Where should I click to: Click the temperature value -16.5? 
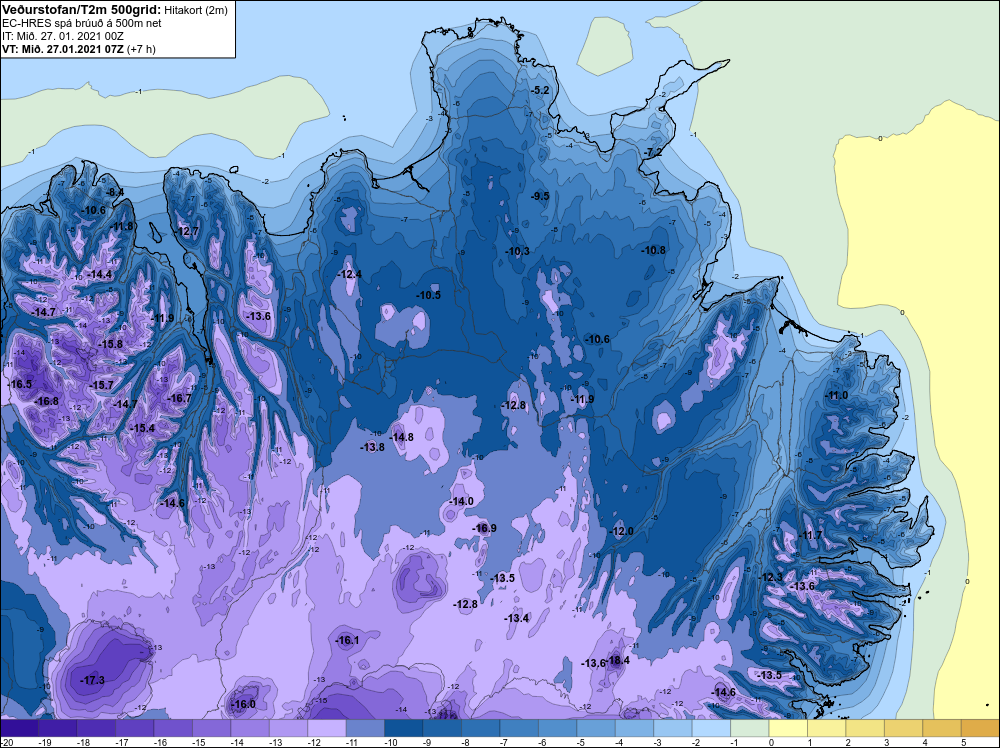pos(19,384)
